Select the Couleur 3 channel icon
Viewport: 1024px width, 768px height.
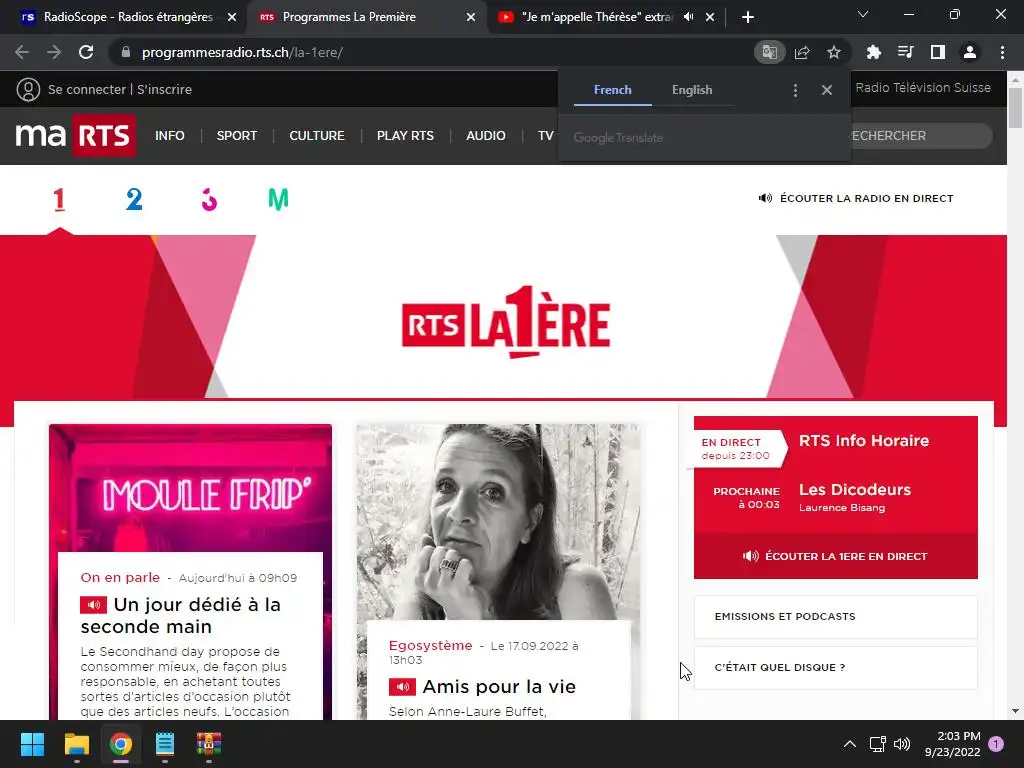pos(209,199)
